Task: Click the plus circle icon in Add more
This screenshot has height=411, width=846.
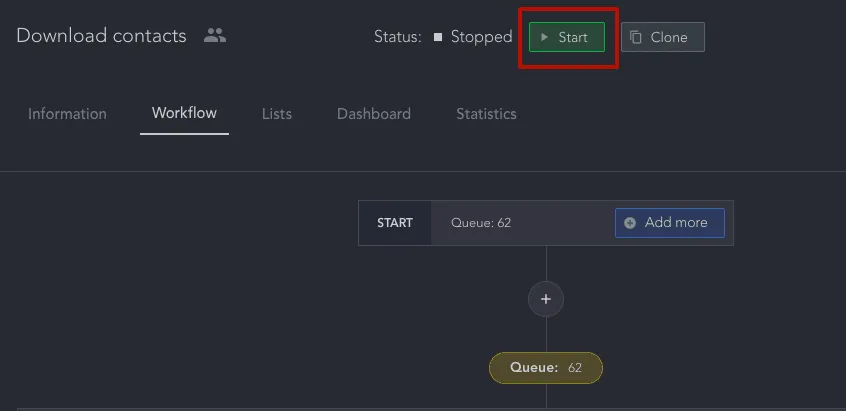Action: click(630, 223)
